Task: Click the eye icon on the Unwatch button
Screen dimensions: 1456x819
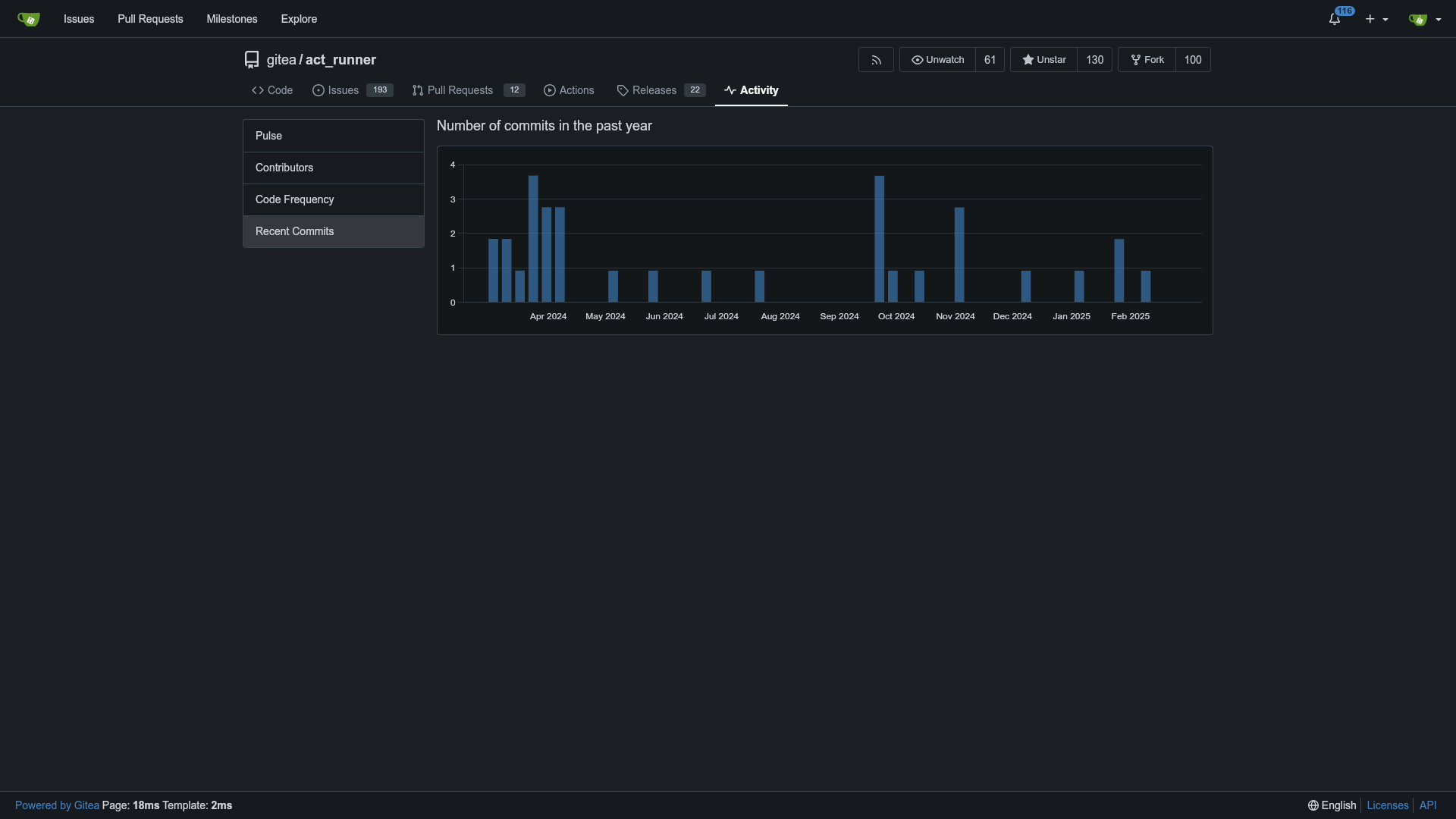Action: click(x=918, y=60)
